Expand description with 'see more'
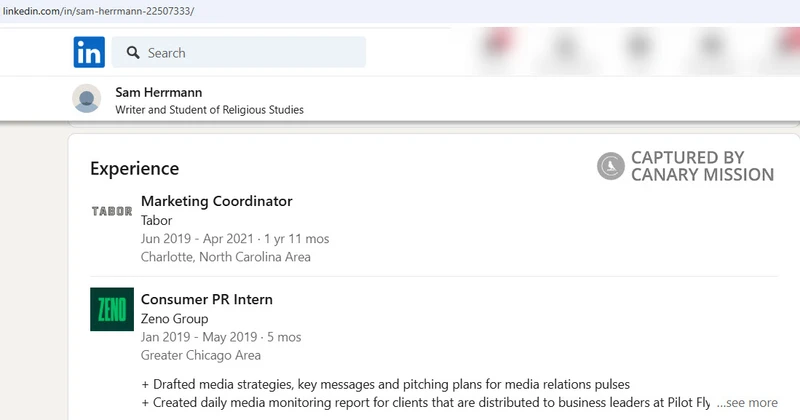The image size is (800, 420). pos(747,403)
